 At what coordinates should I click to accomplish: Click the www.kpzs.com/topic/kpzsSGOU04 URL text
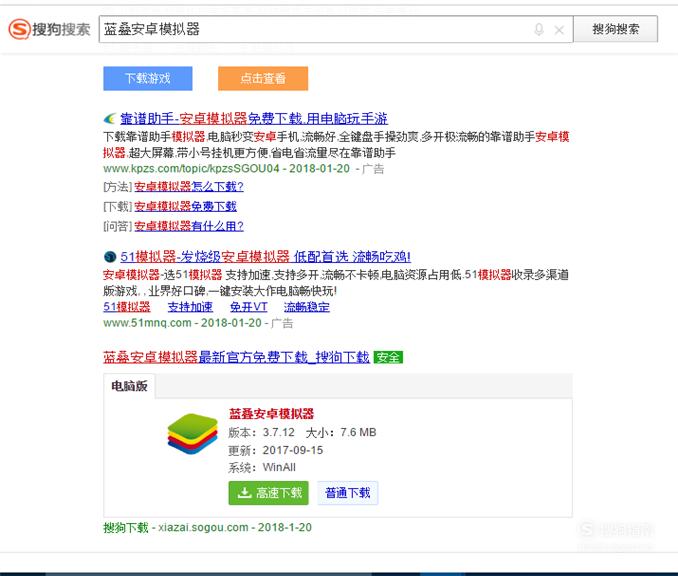[191, 169]
